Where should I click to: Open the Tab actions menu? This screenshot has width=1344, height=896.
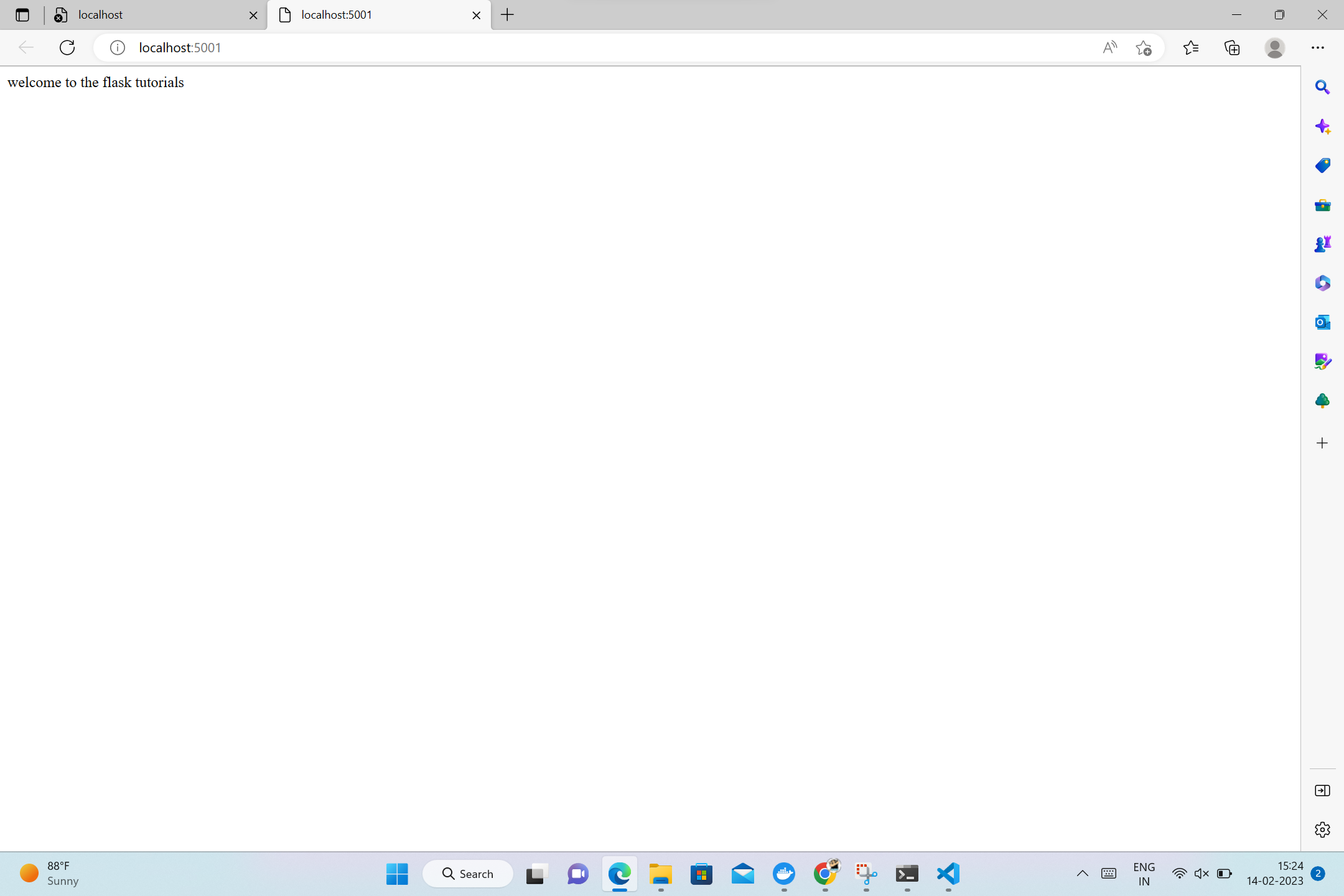[x=22, y=15]
